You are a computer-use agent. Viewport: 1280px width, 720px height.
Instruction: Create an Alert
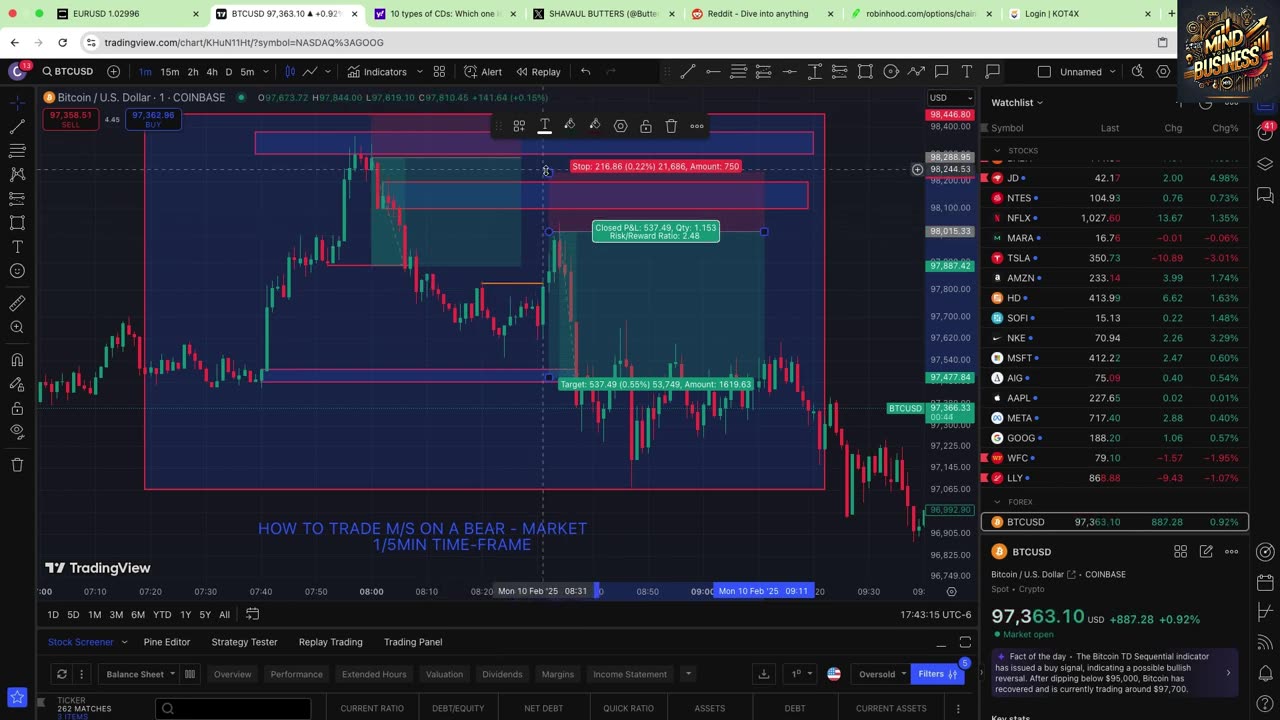(x=483, y=72)
